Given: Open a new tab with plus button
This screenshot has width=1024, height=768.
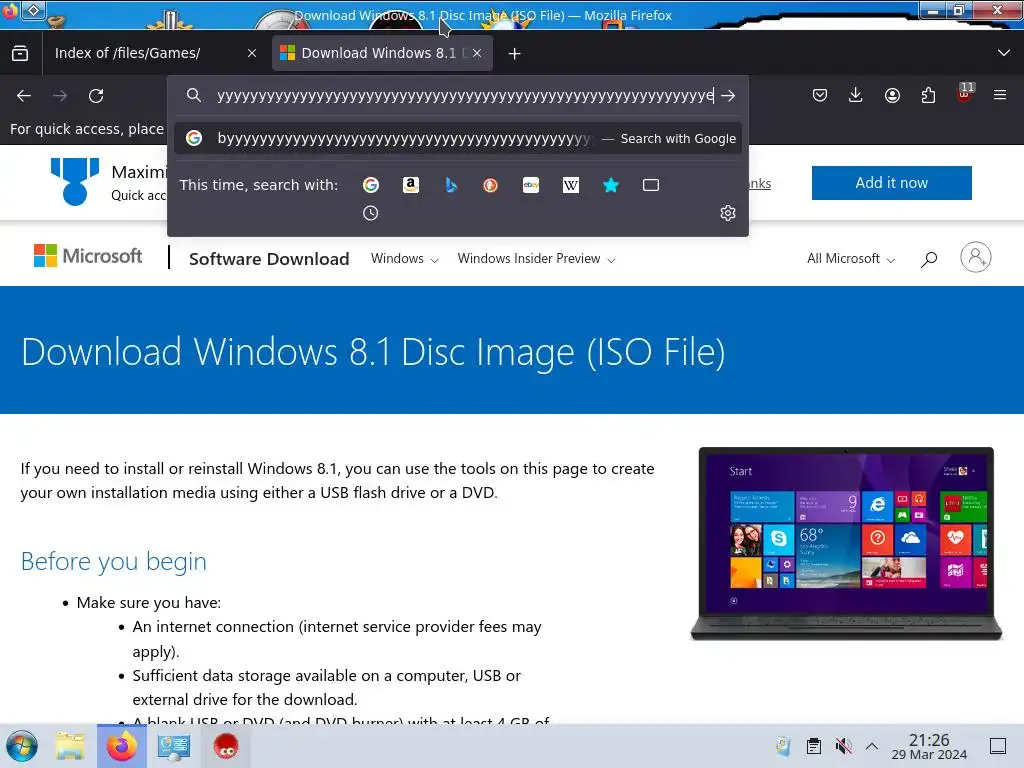Looking at the screenshot, I should click(x=515, y=54).
